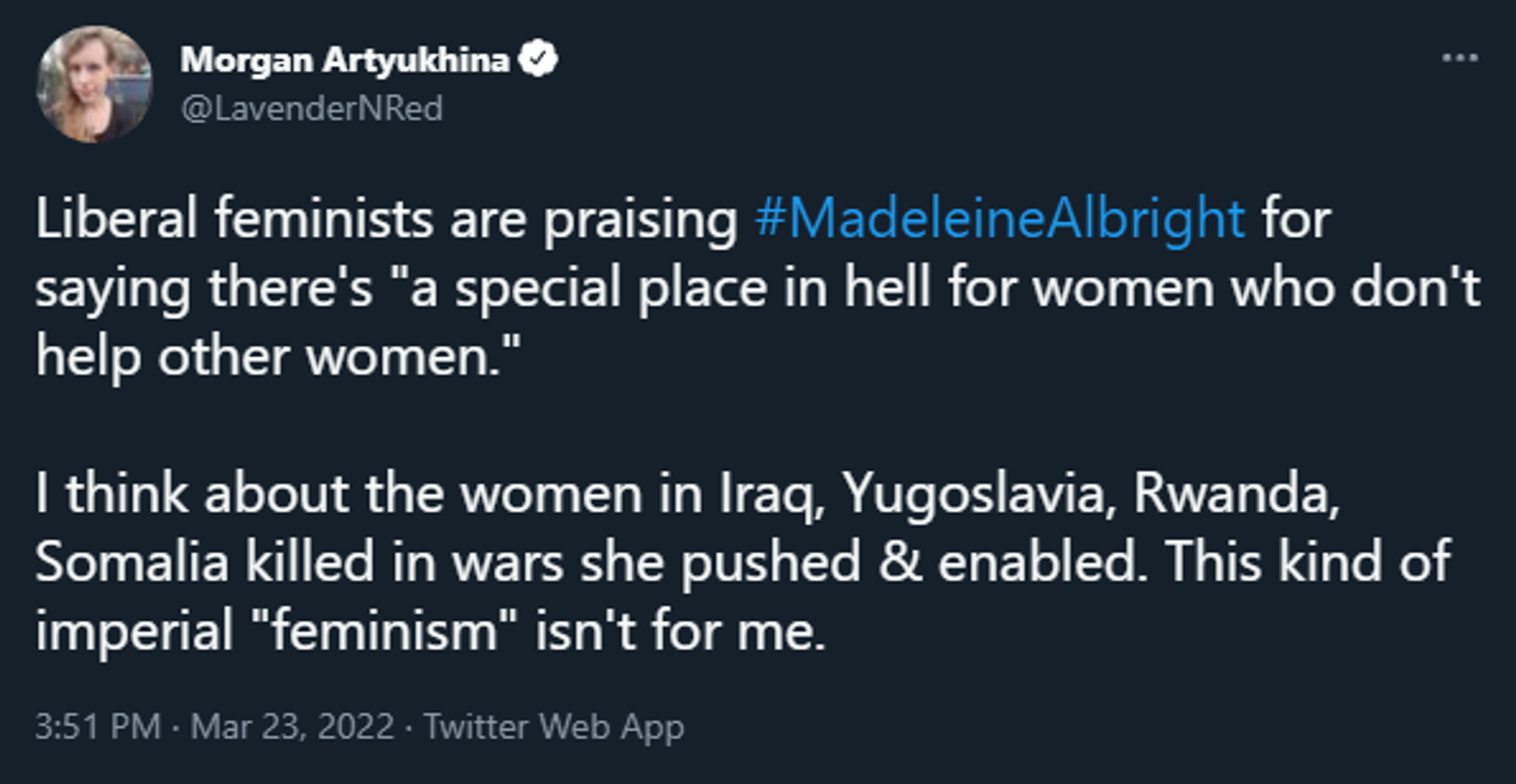The width and height of the screenshot is (1516, 784).
Task: Click the 3:51 PM timestamp
Action: tap(98, 726)
